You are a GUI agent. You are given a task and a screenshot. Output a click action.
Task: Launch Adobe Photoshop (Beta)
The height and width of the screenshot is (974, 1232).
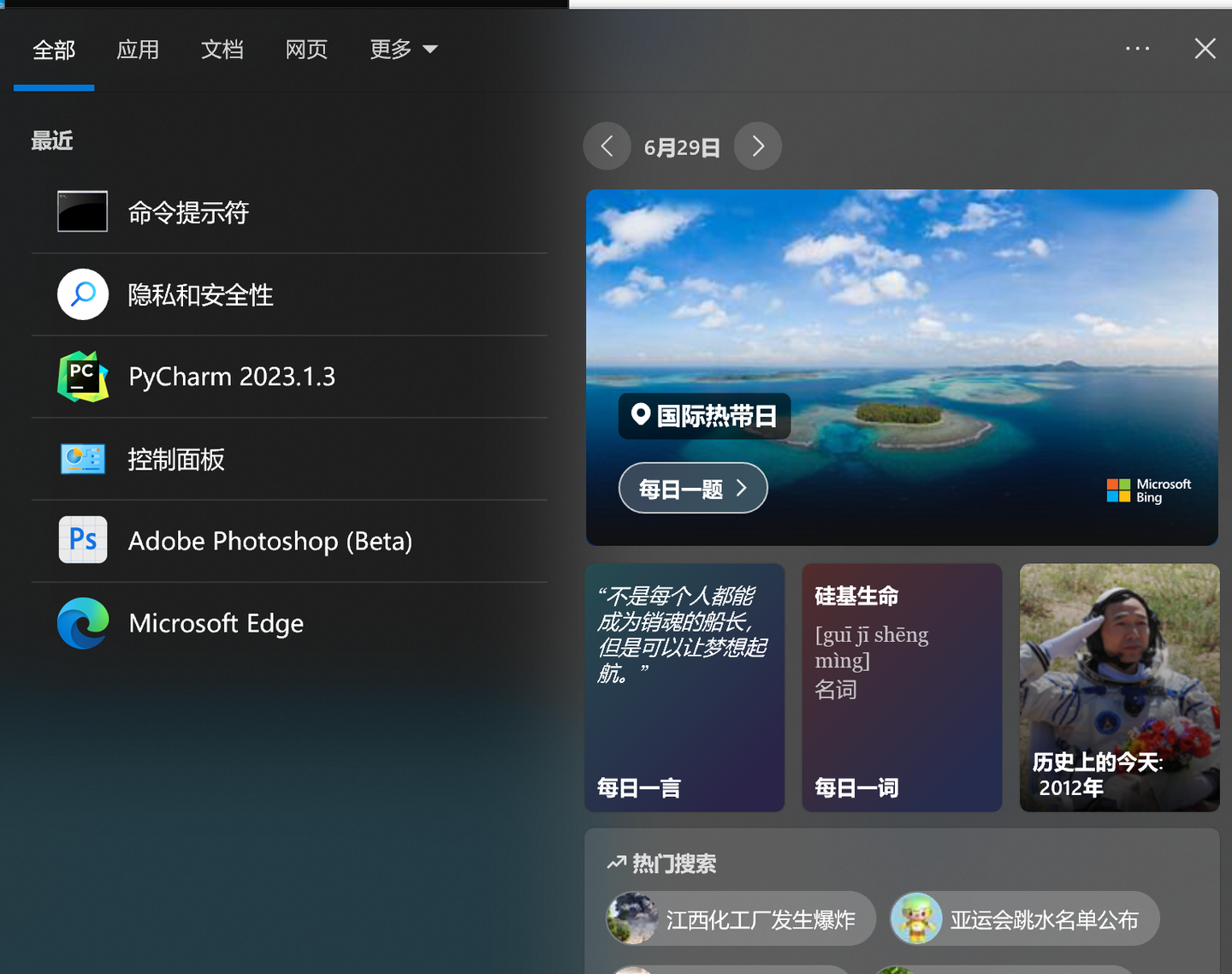coord(270,541)
